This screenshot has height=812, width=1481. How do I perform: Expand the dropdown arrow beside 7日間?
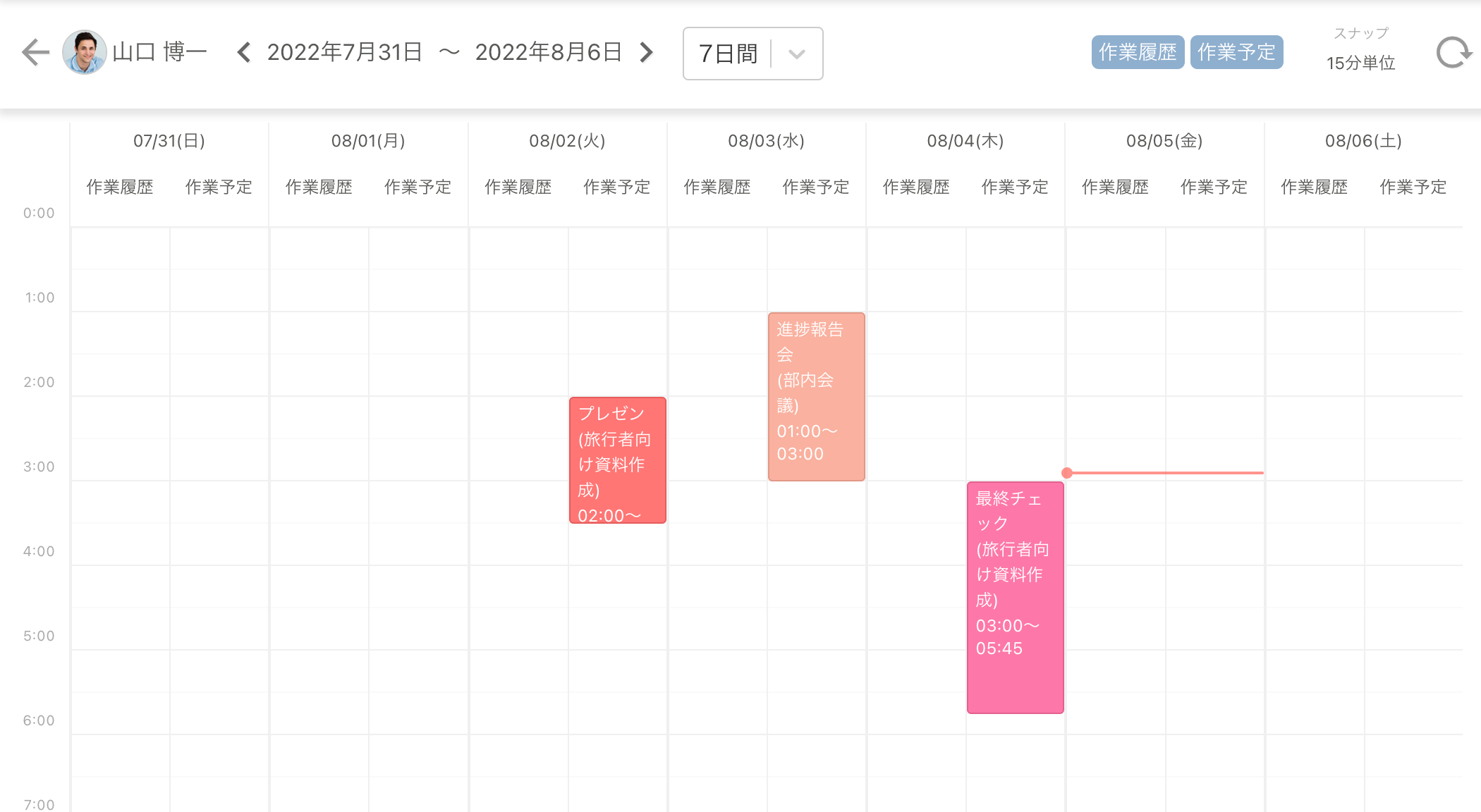point(797,54)
